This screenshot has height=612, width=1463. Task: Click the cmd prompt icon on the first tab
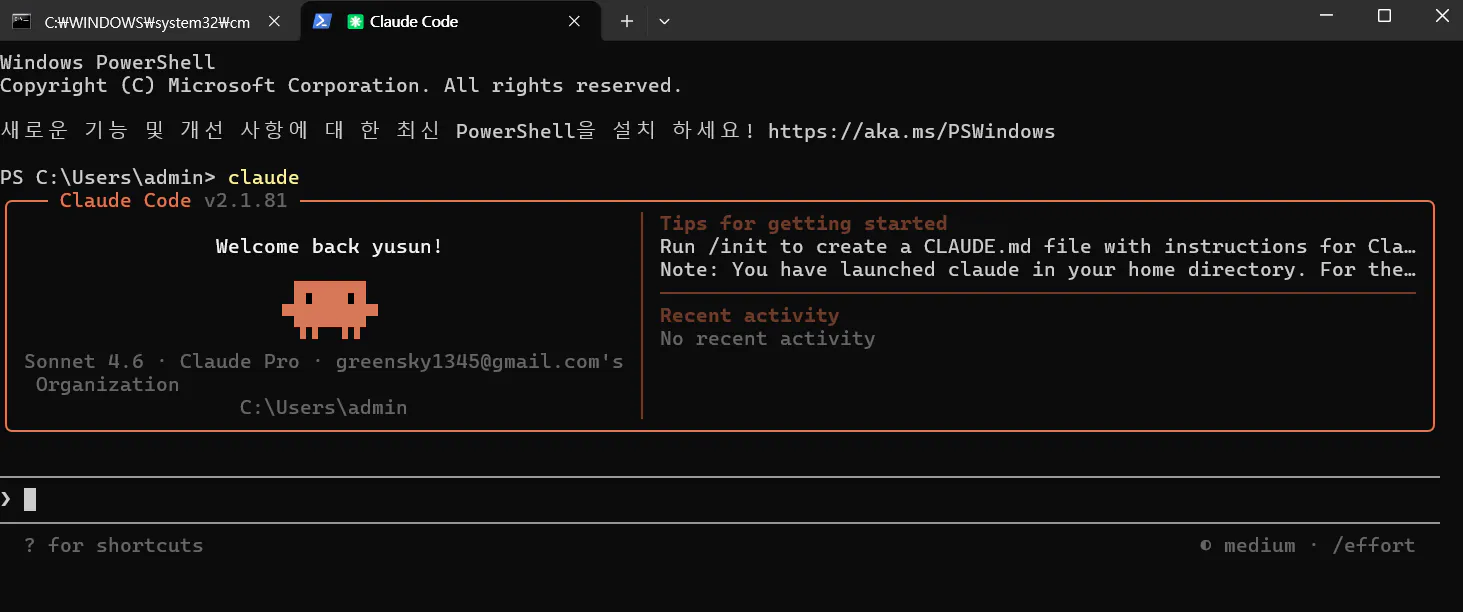[x=19, y=19]
